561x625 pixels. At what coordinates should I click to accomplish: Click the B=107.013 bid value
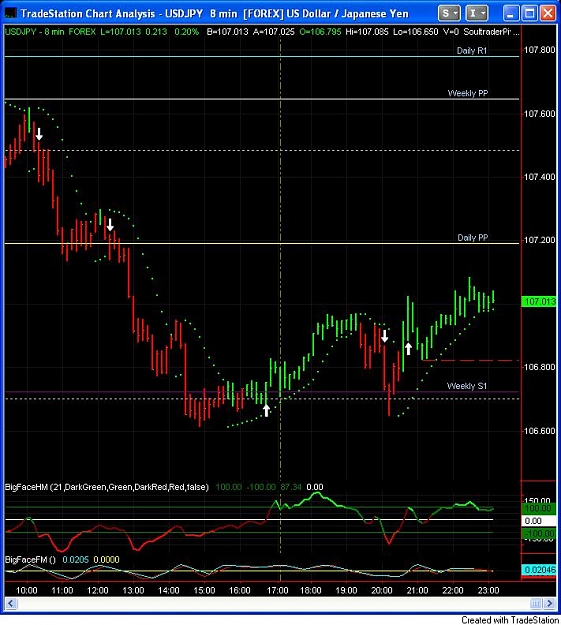[228, 31]
